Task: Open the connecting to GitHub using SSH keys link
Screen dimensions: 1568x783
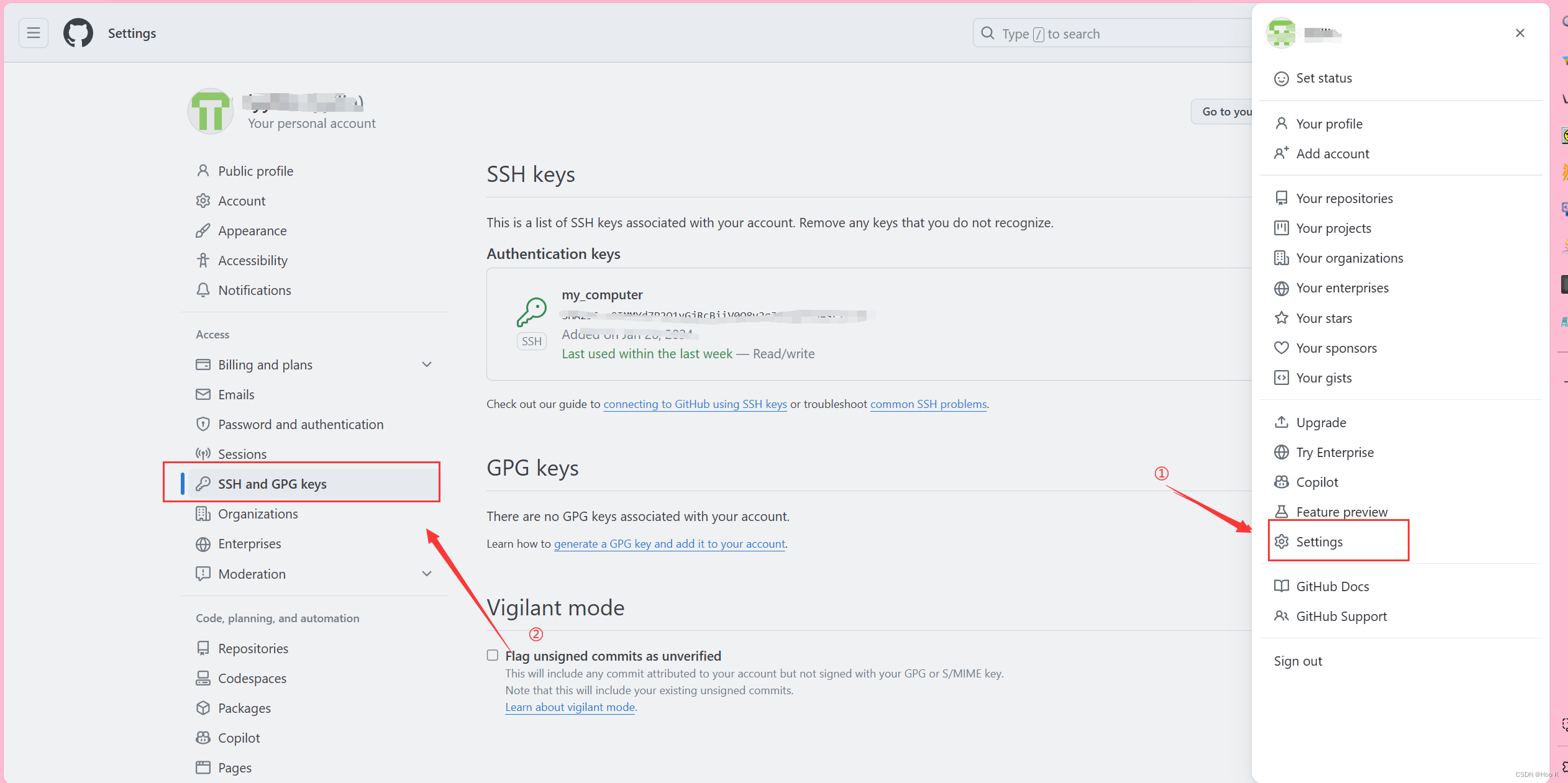Action: coord(695,404)
